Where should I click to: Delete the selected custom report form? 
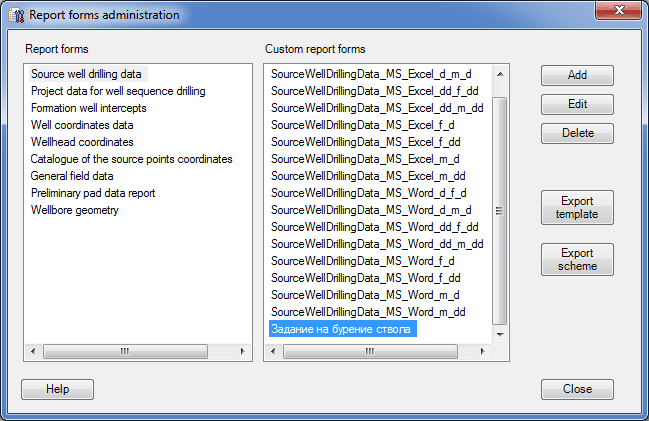click(x=577, y=133)
